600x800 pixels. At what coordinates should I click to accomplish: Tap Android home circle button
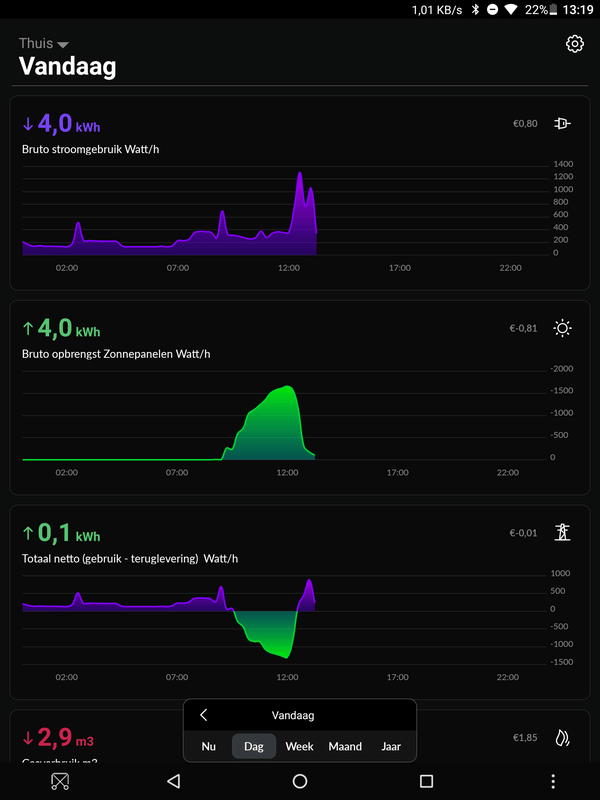pyautogui.click(x=300, y=781)
